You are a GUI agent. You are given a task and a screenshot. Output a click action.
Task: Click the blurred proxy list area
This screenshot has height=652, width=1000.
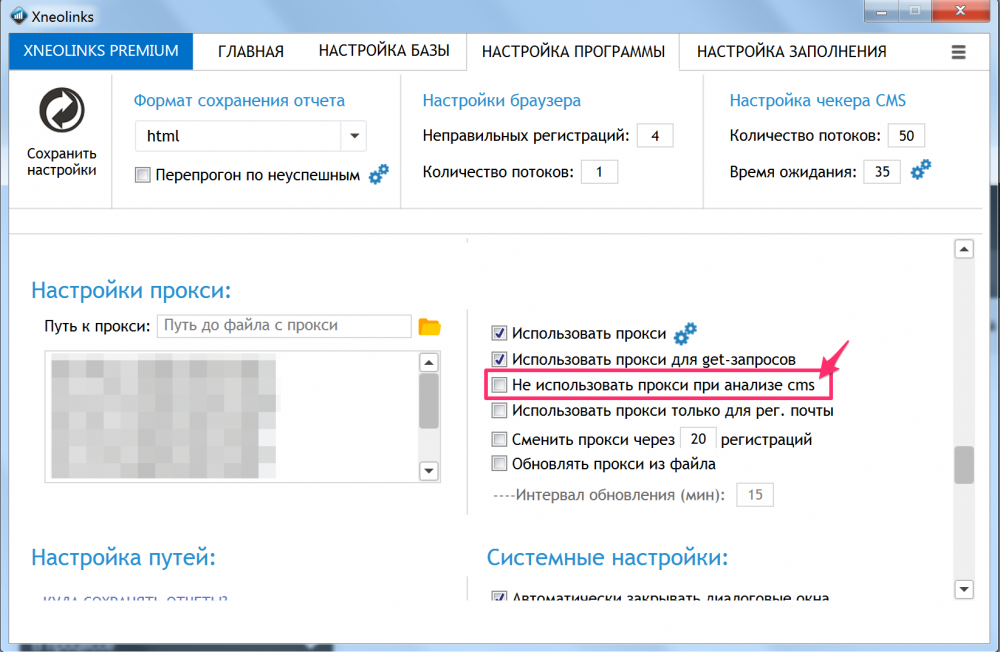coord(164,416)
